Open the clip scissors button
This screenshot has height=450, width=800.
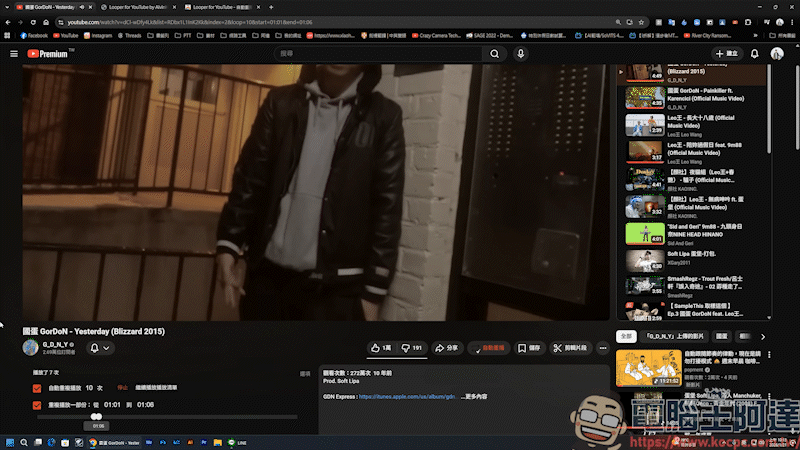(570, 348)
